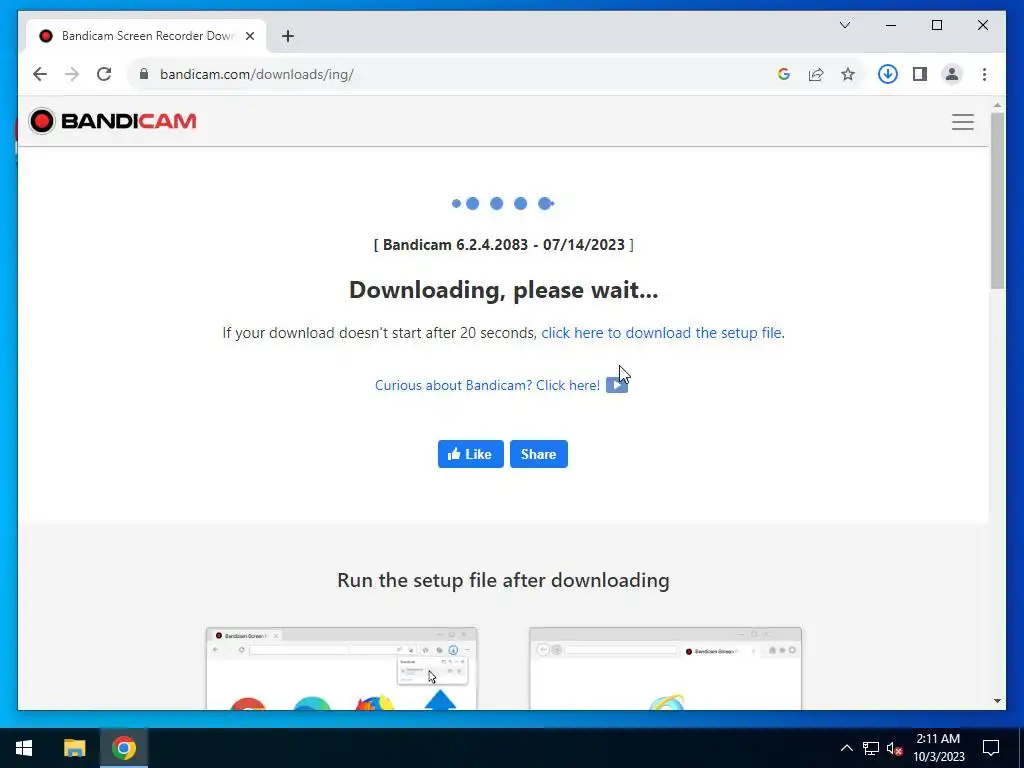Minimize the Chrome window
Viewport: 1024px width, 768px height.
[x=891, y=25]
